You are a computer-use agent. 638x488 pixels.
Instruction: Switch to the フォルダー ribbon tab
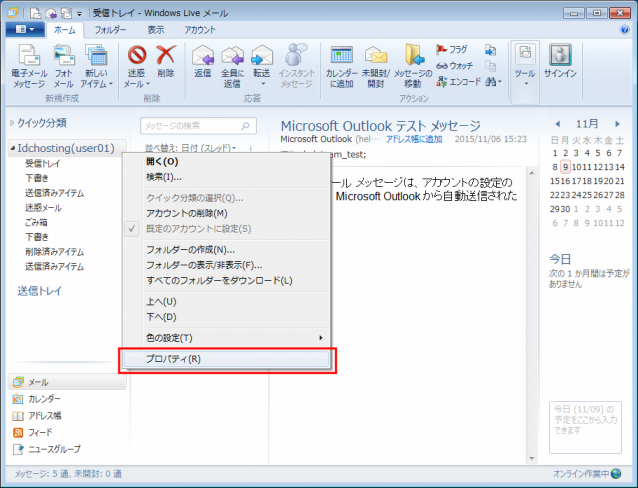[x=111, y=30]
